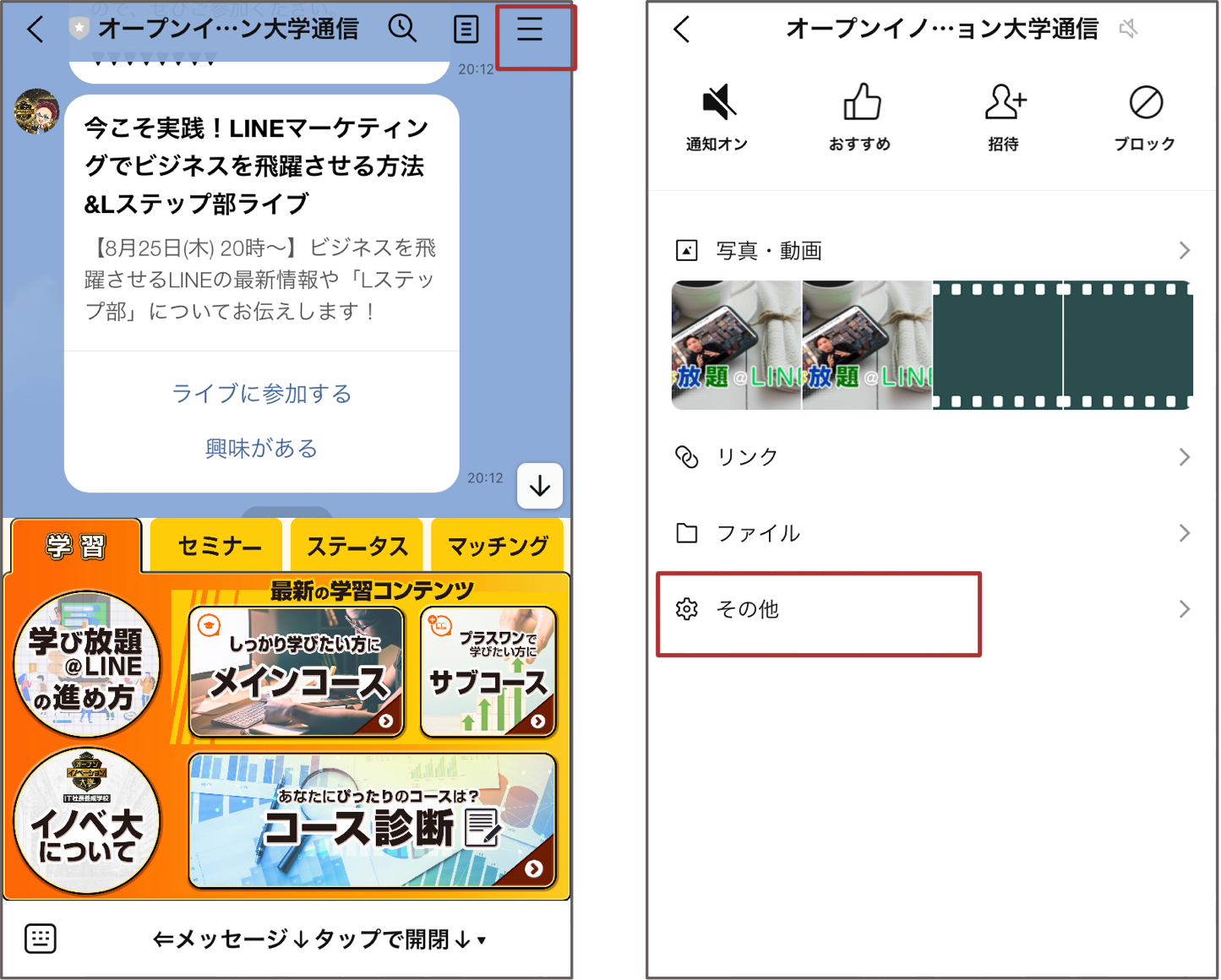Screen dimensions: 1221x980
Task: Tap the ブロック block icon
Action: click(1146, 104)
